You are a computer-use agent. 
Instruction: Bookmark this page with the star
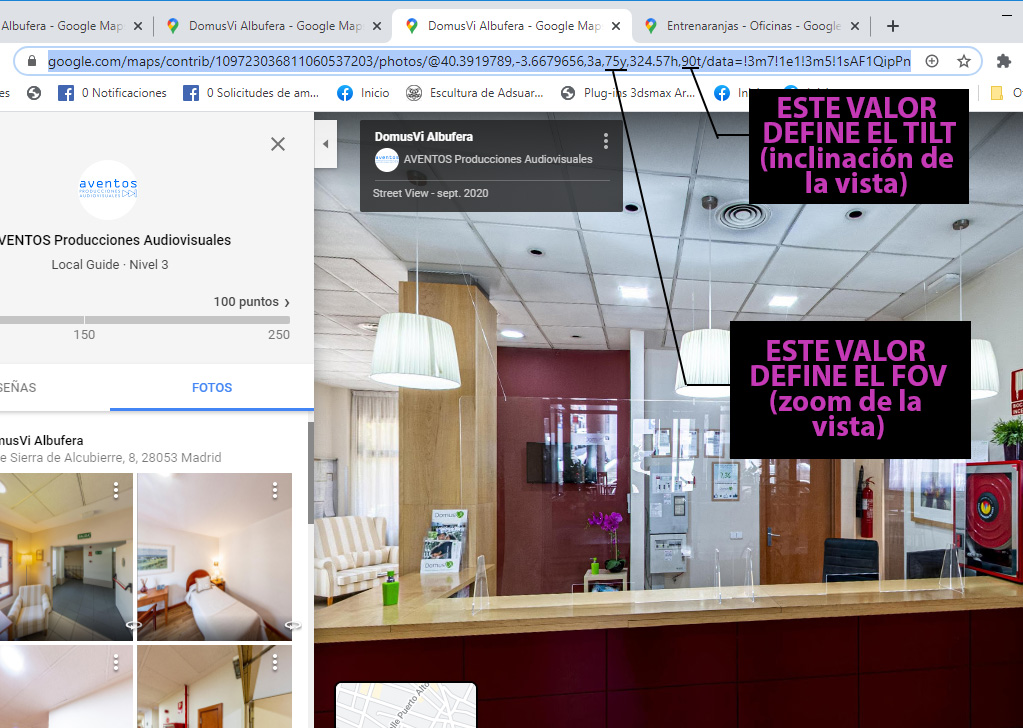964,61
